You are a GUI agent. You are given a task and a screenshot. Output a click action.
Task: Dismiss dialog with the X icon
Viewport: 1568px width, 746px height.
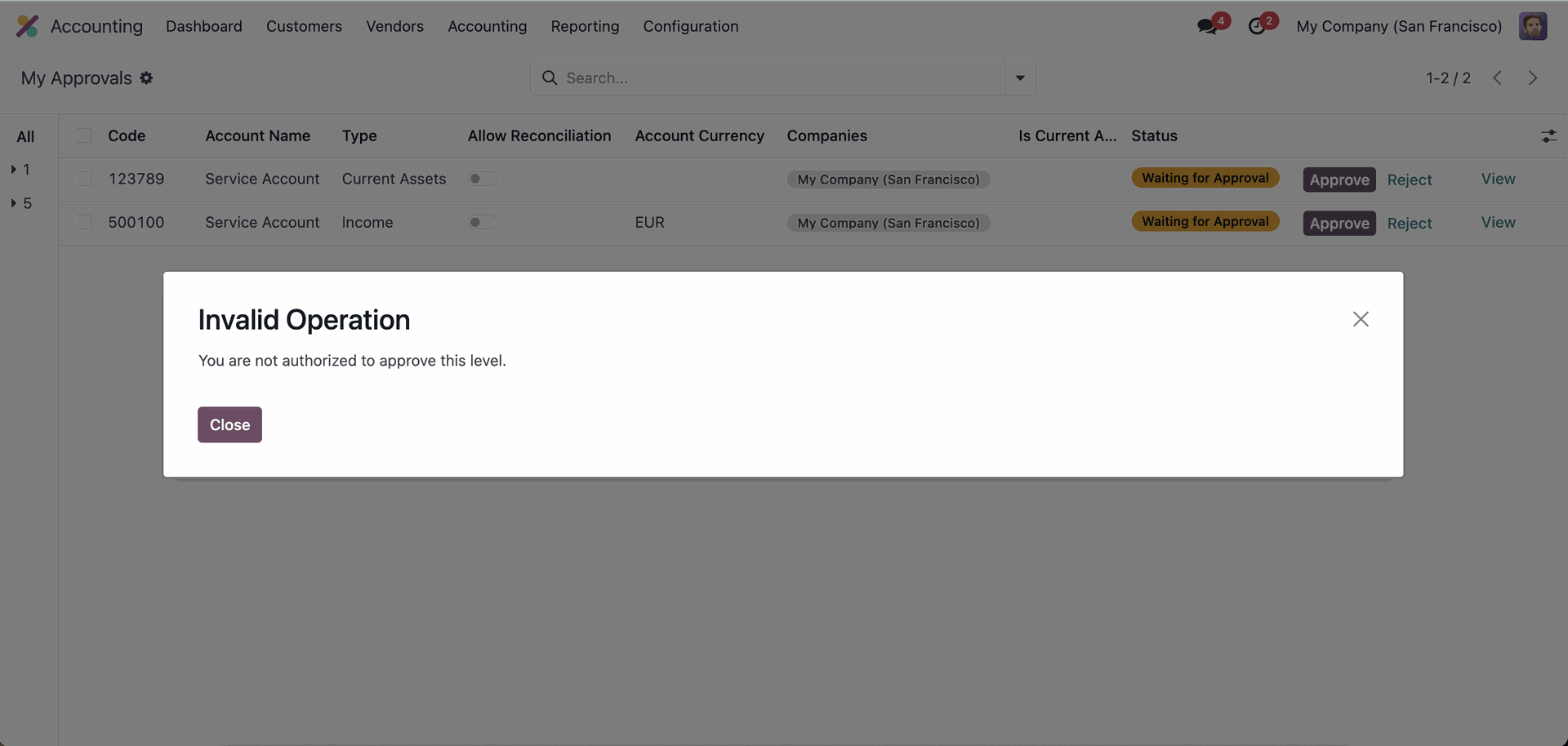[x=1361, y=319]
